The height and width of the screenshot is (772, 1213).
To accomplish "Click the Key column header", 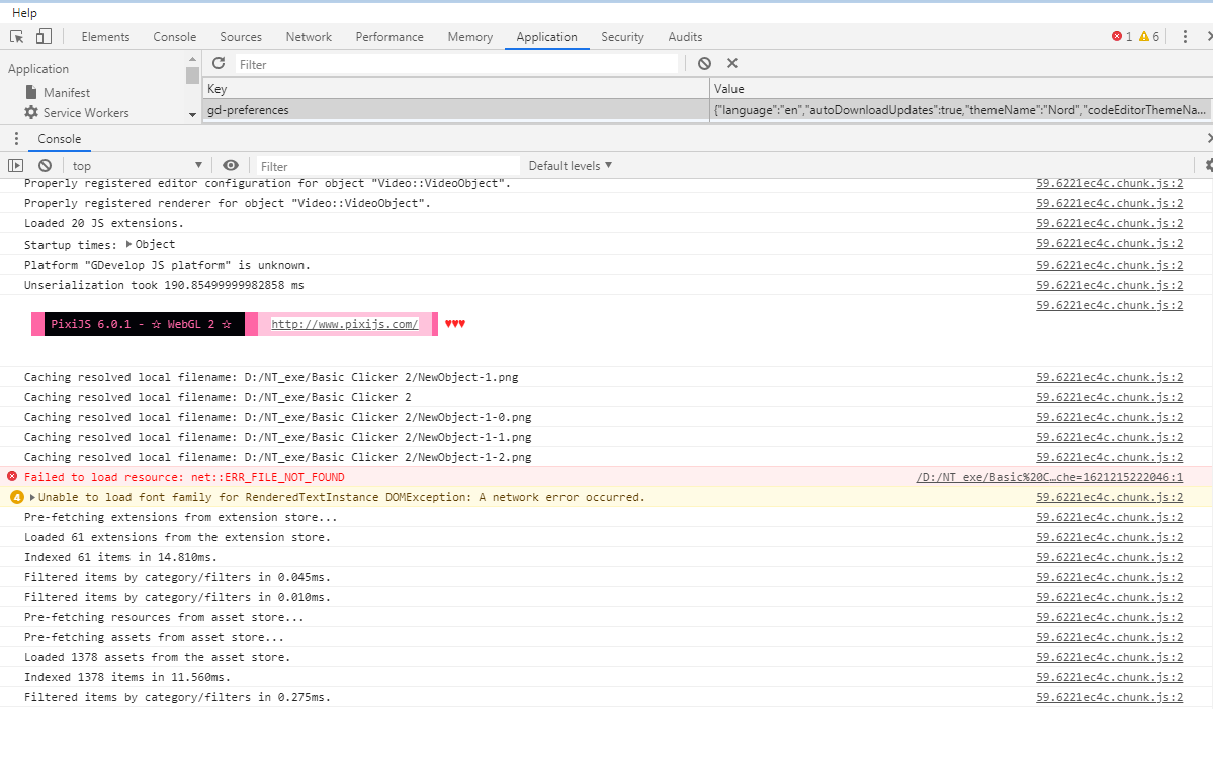I will 455,89.
